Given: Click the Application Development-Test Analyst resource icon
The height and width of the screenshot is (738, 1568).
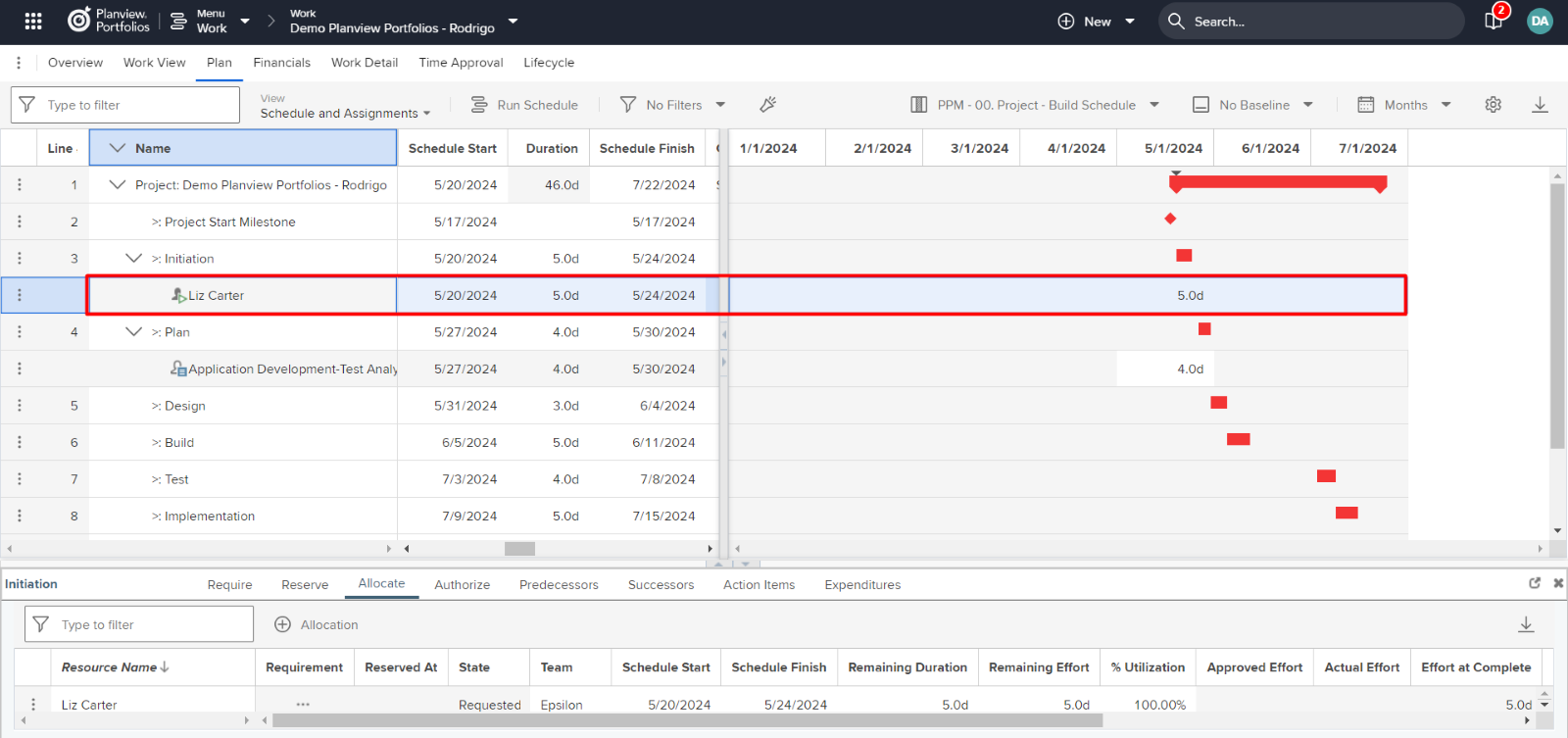Looking at the screenshot, I should tap(178, 369).
